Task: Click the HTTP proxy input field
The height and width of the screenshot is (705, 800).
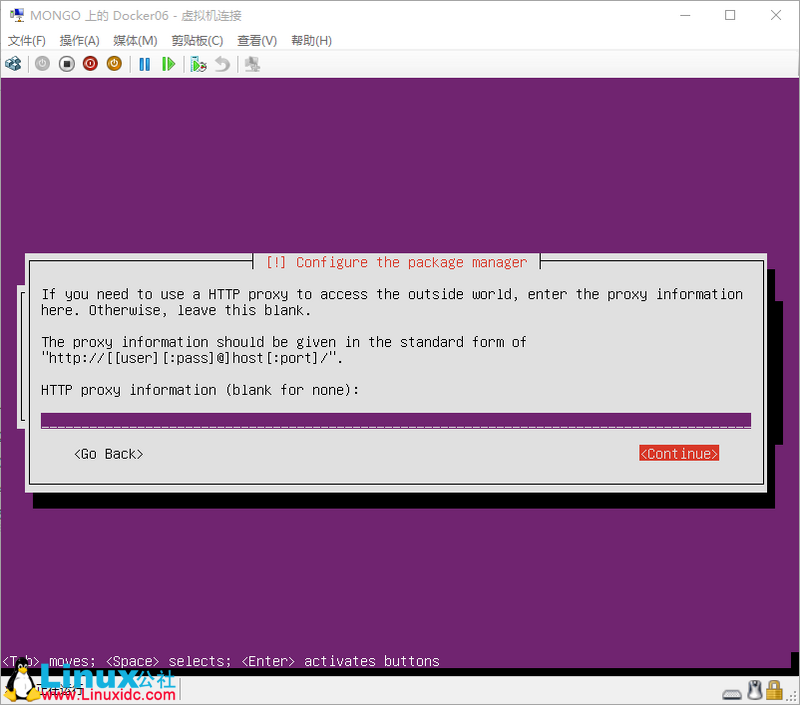Action: click(x=395, y=420)
